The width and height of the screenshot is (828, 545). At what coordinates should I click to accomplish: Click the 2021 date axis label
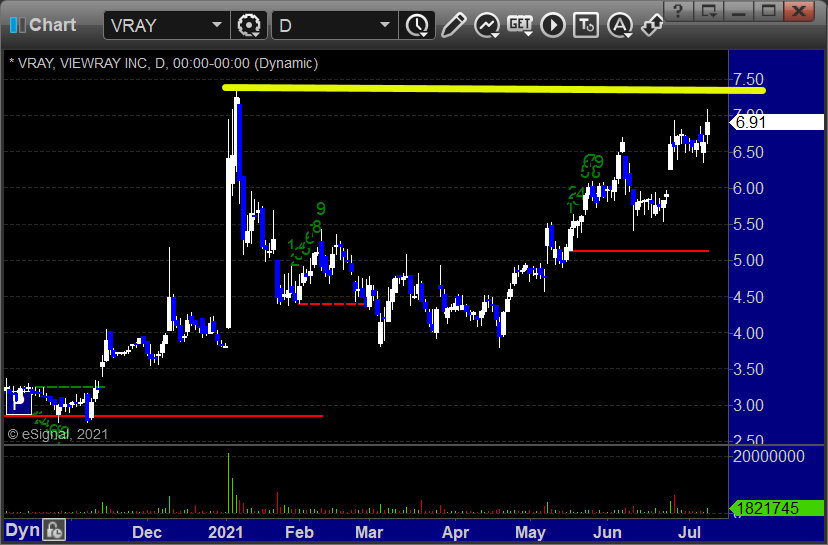tap(225, 532)
